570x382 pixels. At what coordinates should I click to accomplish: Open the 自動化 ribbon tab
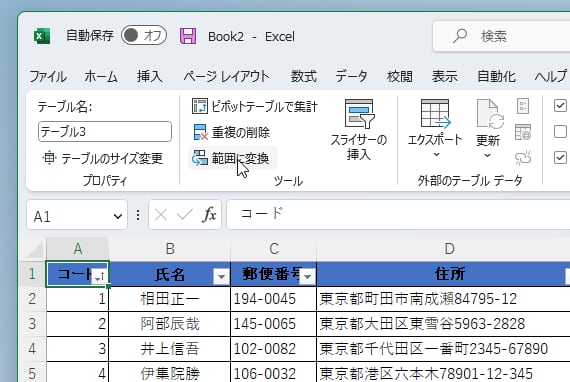(x=496, y=77)
